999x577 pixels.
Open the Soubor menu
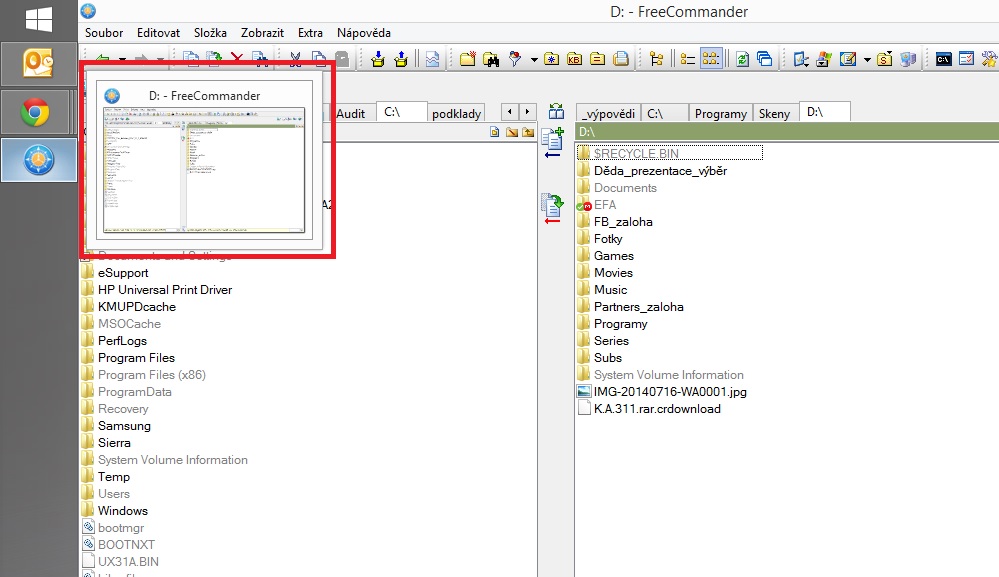point(104,33)
